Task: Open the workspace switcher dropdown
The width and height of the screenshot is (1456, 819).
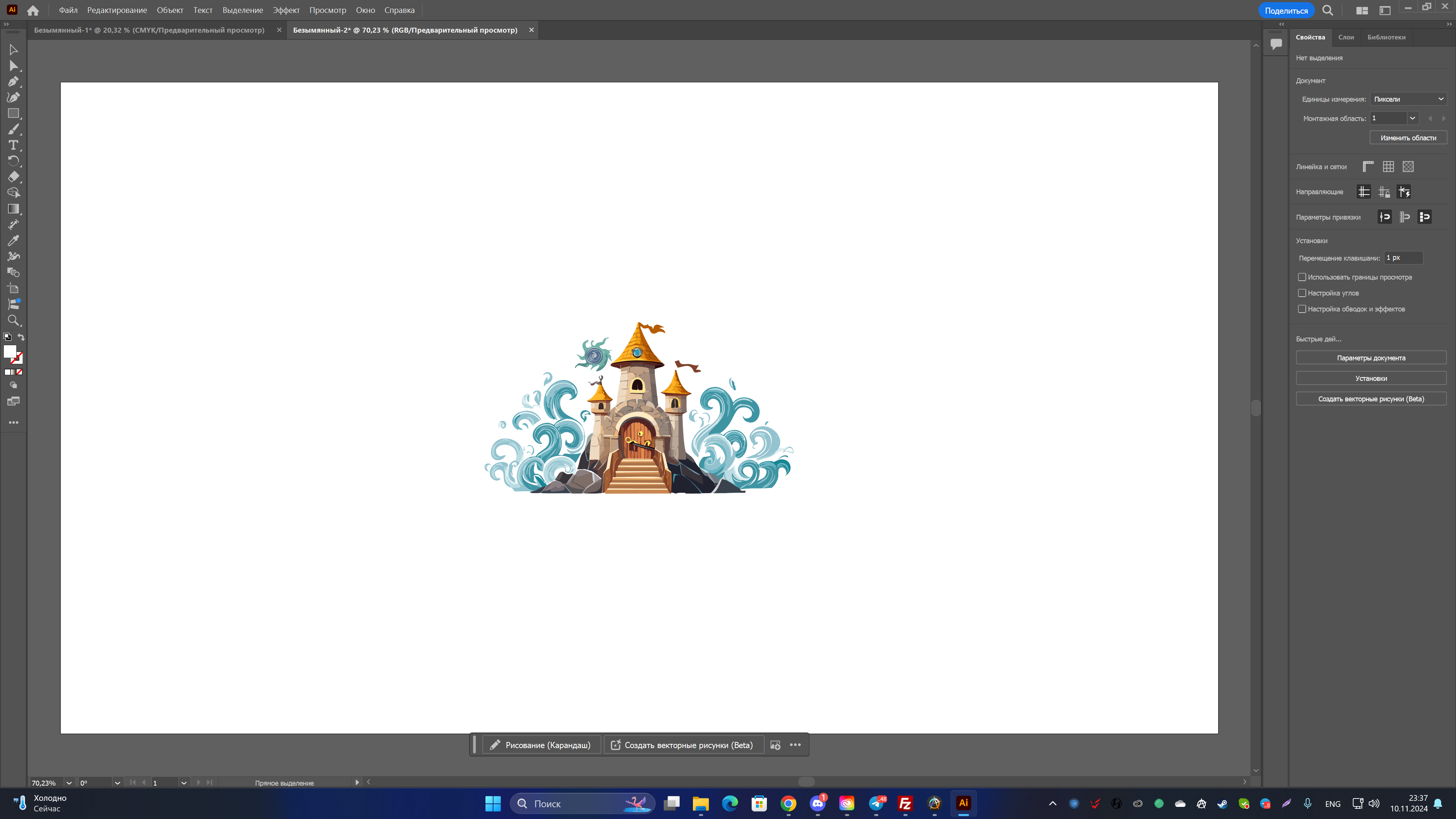Action: (1385, 10)
